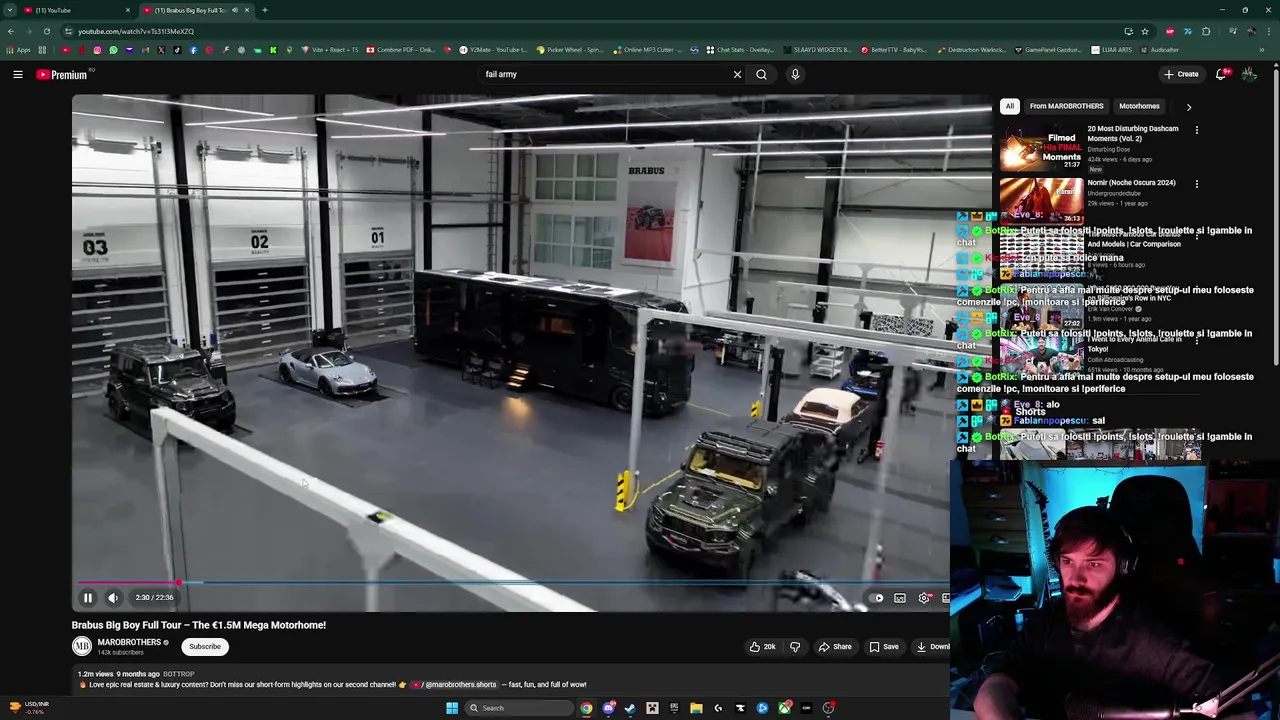Select the From MAROBROTHERS chip
The height and width of the screenshot is (720, 1280).
[x=1066, y=106]
